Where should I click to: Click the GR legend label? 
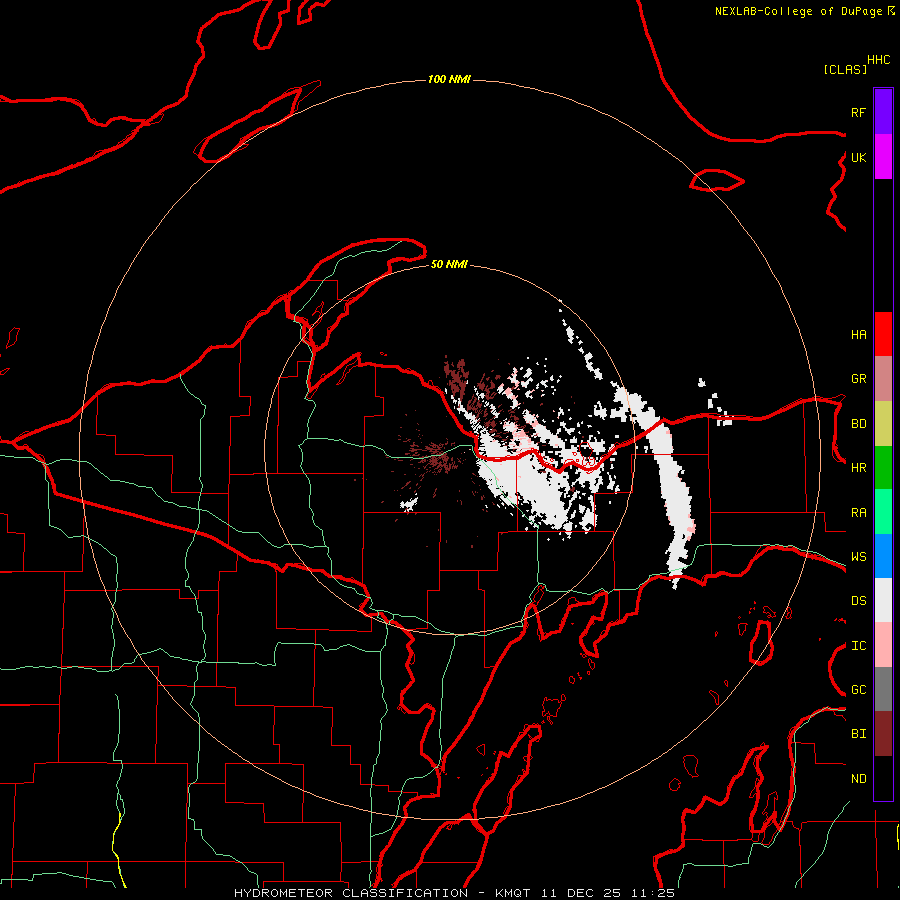click(858, 379)
